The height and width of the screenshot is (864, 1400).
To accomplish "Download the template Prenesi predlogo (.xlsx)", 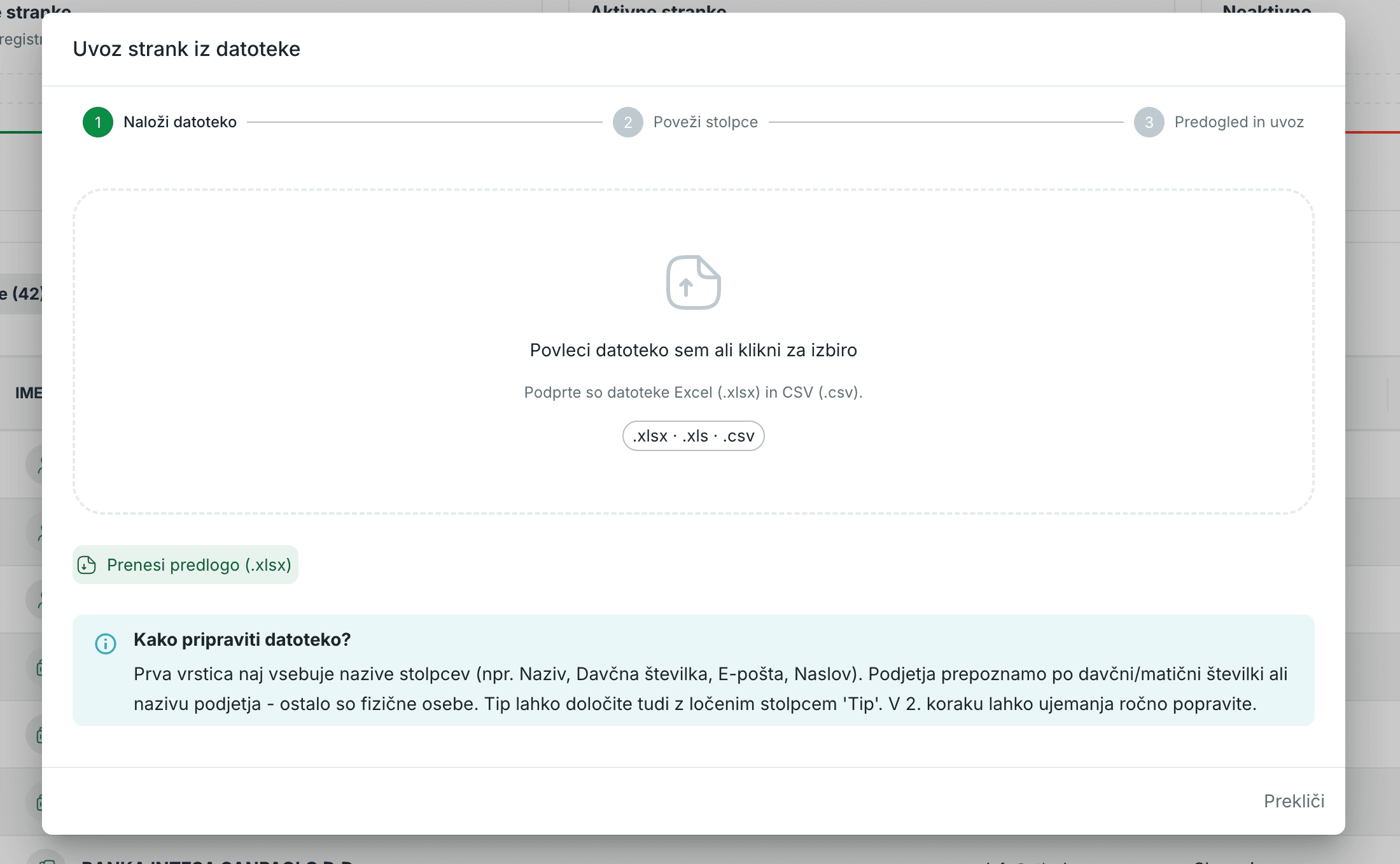I will pyautogui.click(x=185, y=565).
